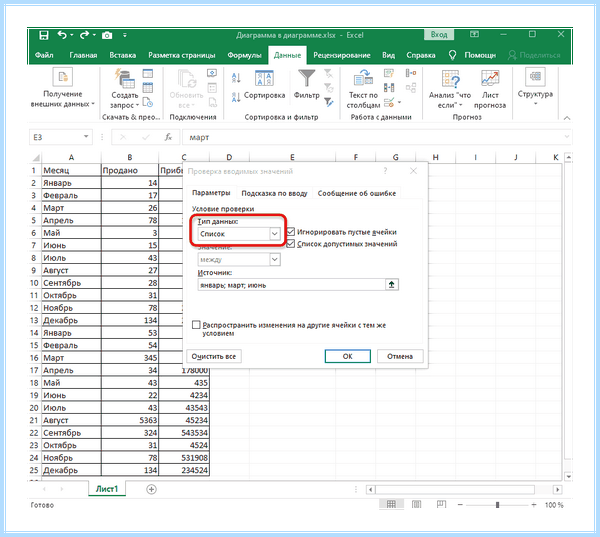Click the horizontal scrollbar right arrow
Viewport: 600px width, 537px height.
click(557, 489)
